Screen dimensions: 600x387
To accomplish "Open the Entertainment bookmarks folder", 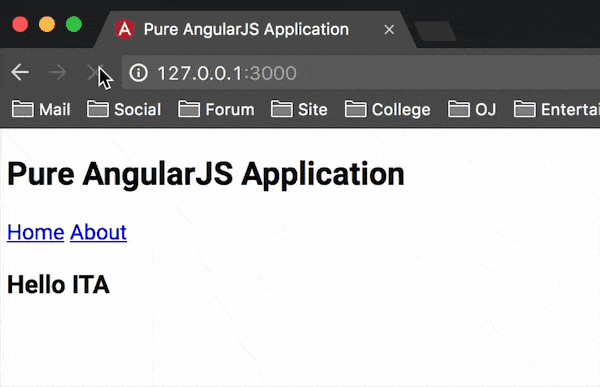I will coord(557,109).
